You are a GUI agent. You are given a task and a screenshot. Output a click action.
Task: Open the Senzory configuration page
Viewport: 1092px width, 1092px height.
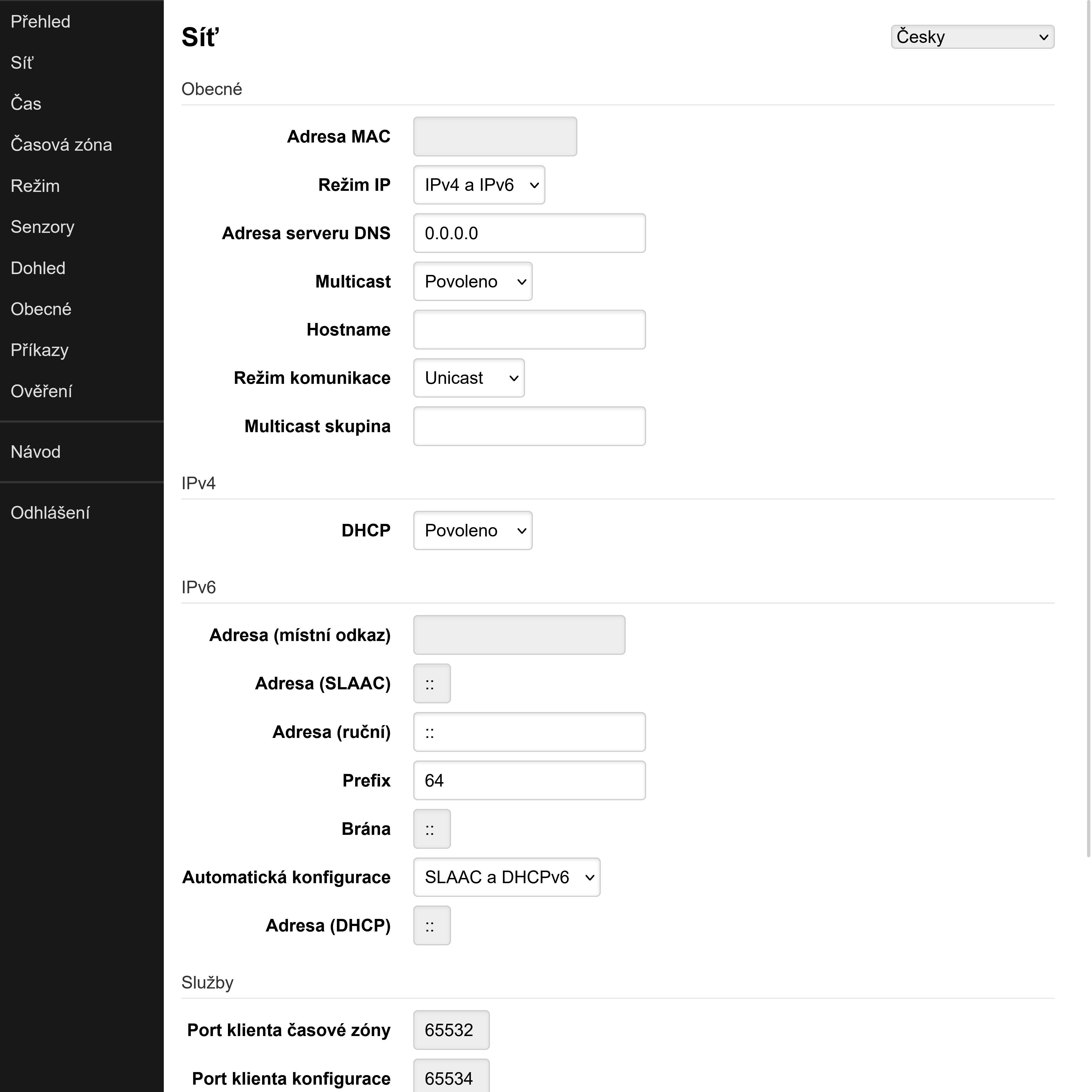click(42, 227)
